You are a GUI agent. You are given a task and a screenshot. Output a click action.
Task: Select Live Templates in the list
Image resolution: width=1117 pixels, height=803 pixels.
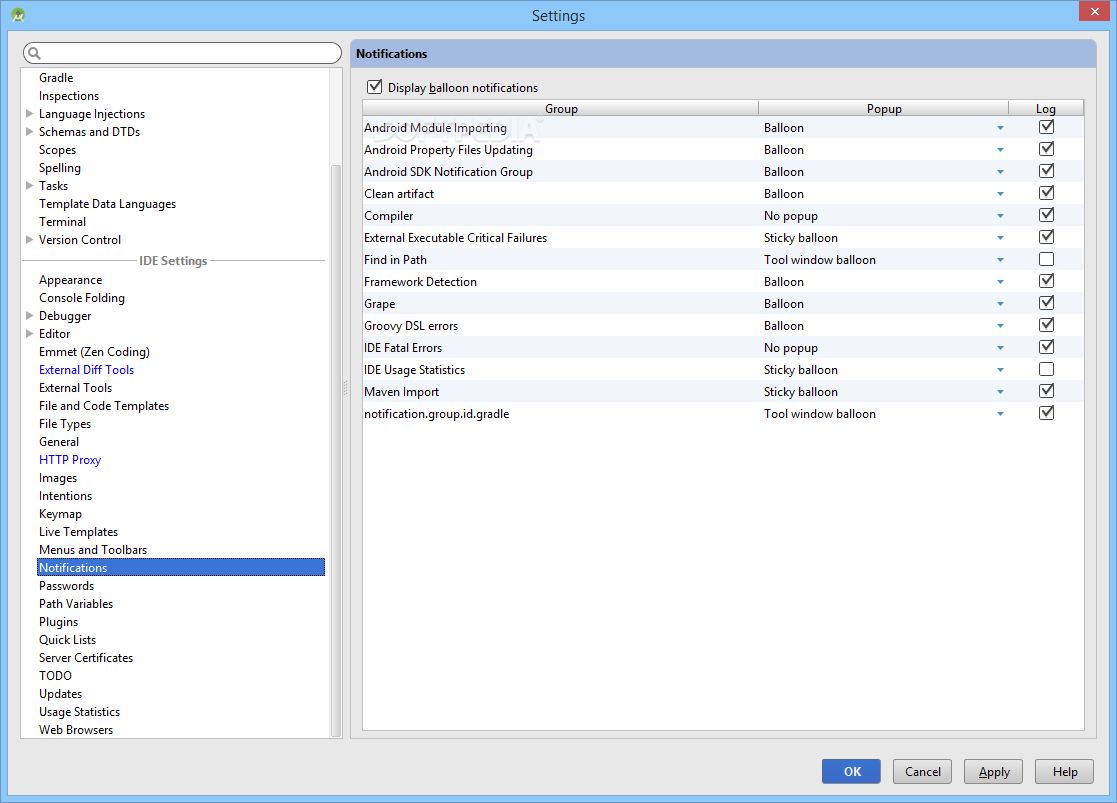coord(78,532)
